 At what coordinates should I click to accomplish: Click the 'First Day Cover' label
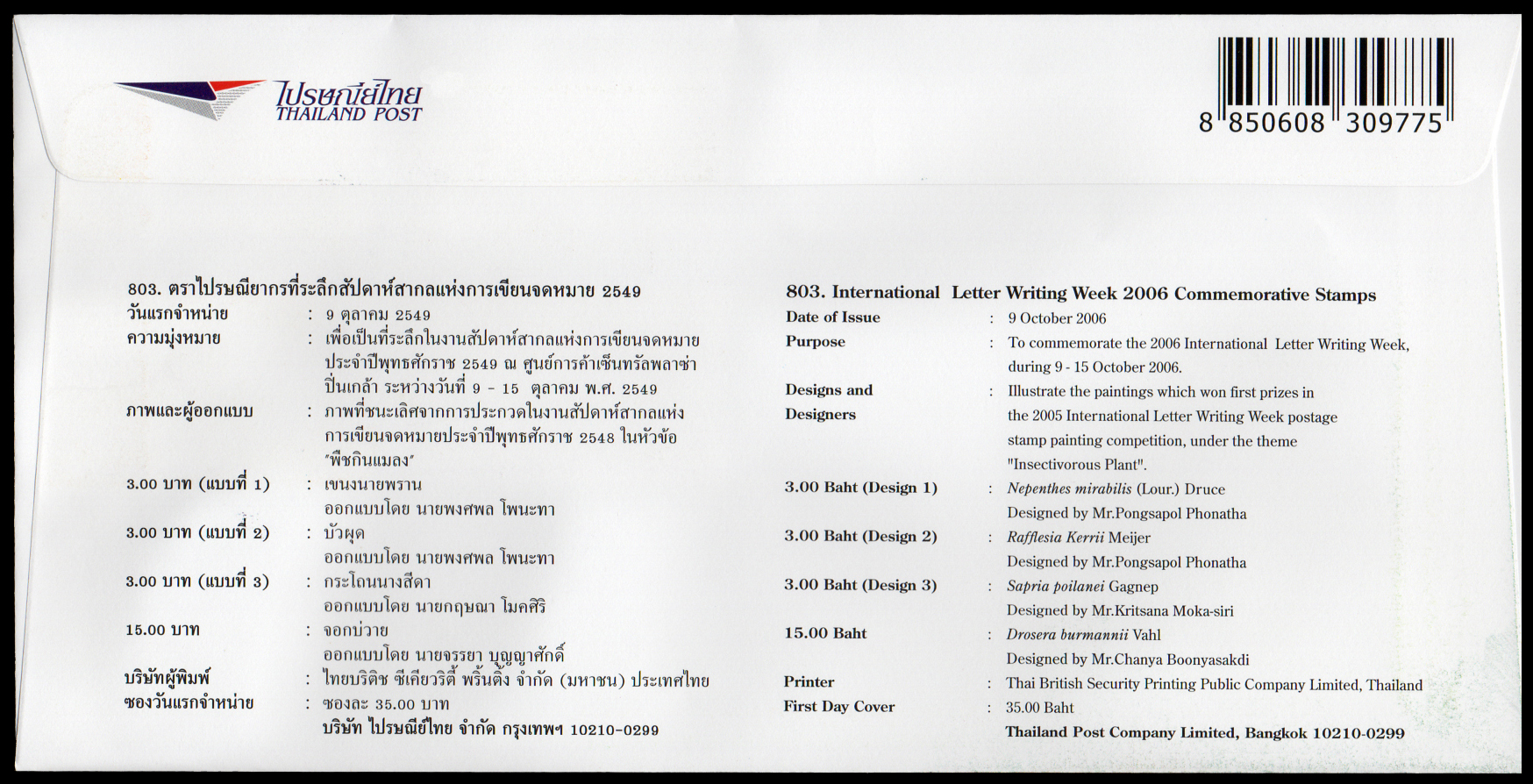838,707
